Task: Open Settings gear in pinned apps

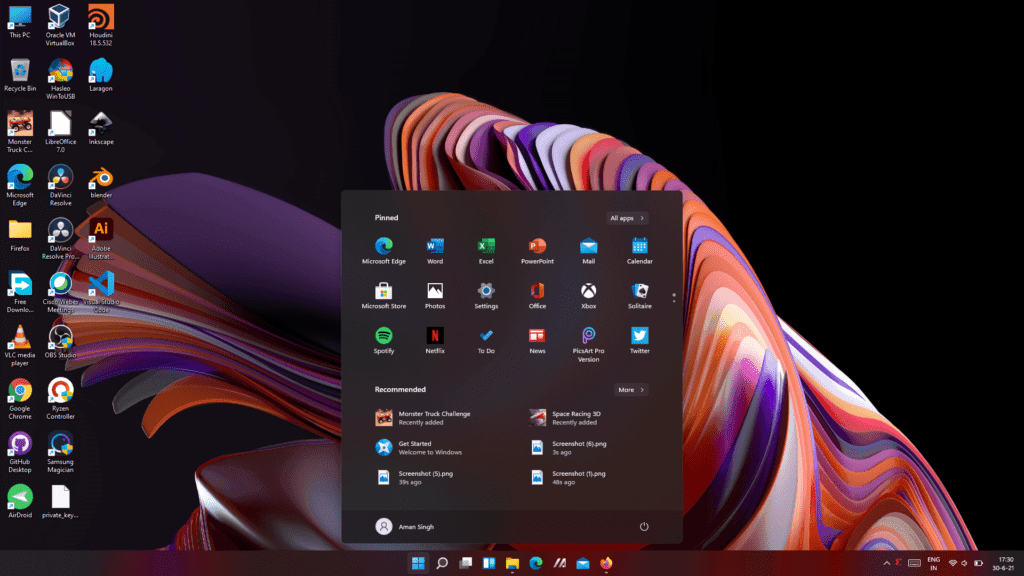Action: point(486,296)
